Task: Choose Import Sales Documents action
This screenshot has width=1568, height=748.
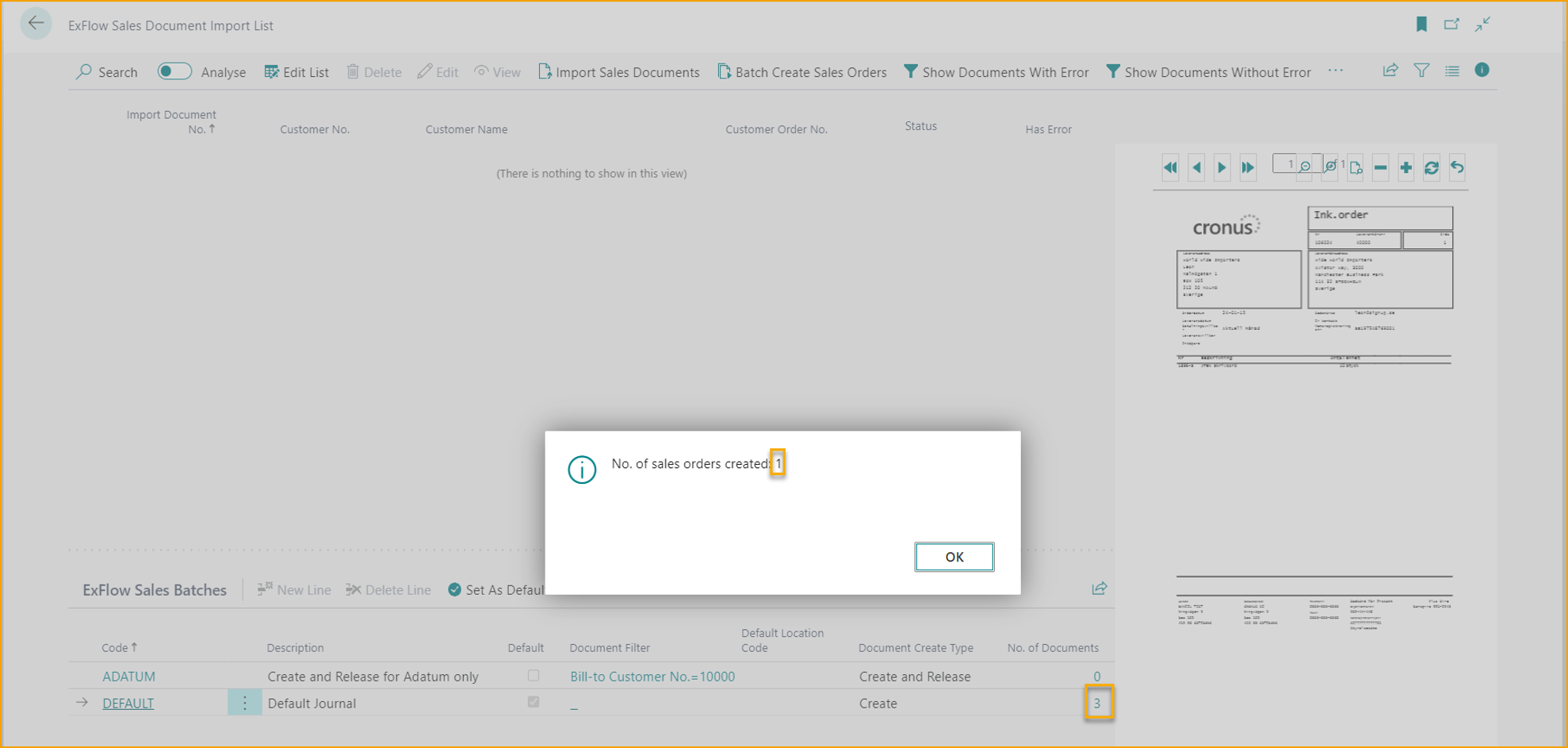Action: tap(618, 72)
